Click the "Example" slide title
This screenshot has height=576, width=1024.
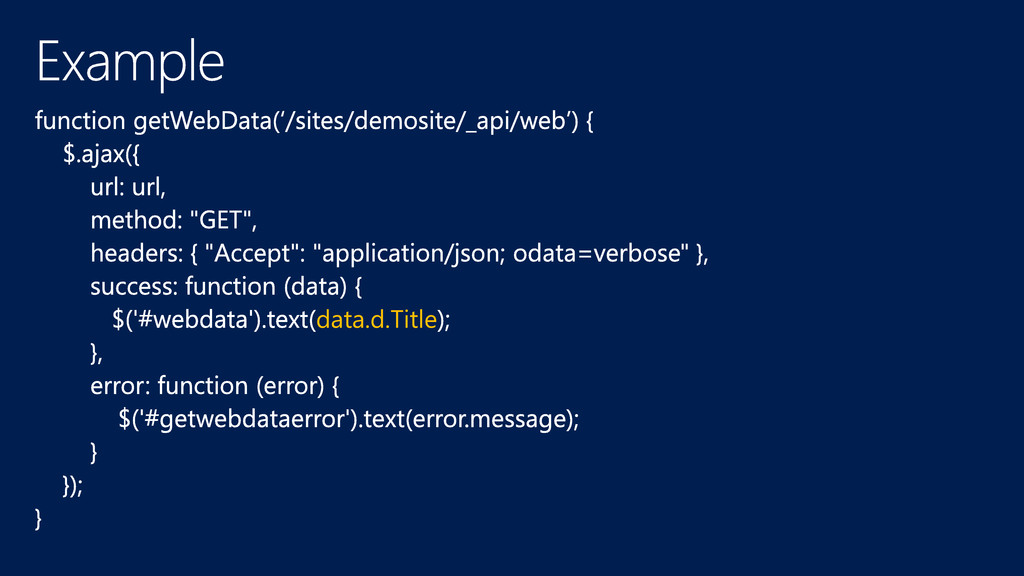(130, 62)
